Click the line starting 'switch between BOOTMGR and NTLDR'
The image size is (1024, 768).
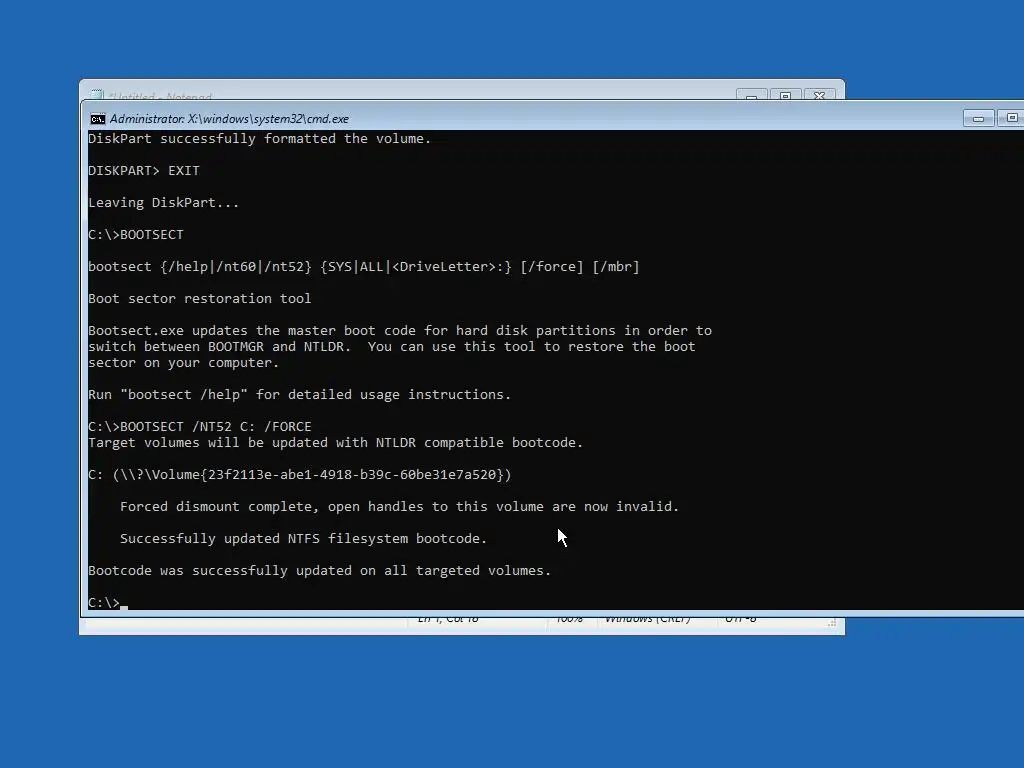(392, 347)
